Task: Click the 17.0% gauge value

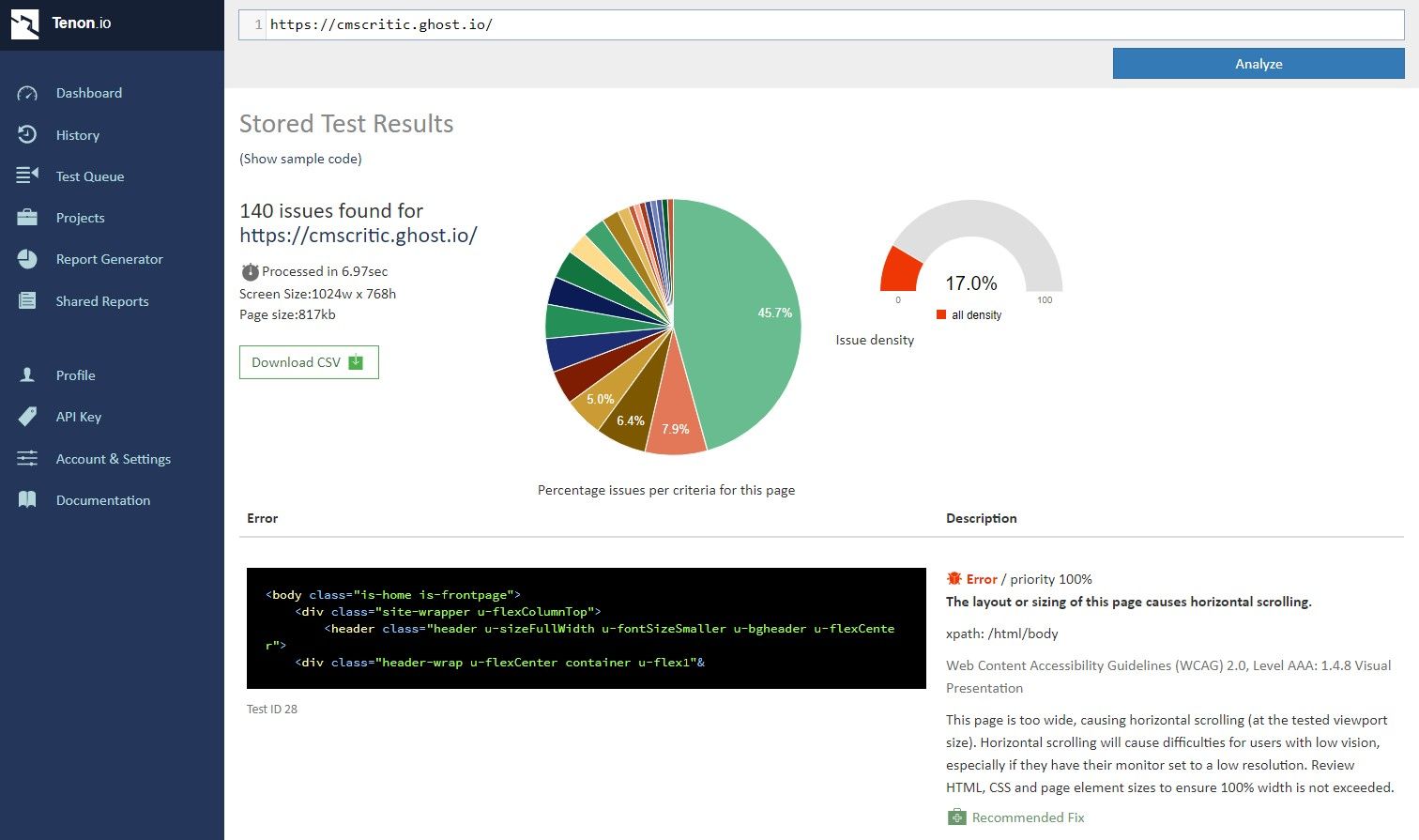Action: [971, 283]
